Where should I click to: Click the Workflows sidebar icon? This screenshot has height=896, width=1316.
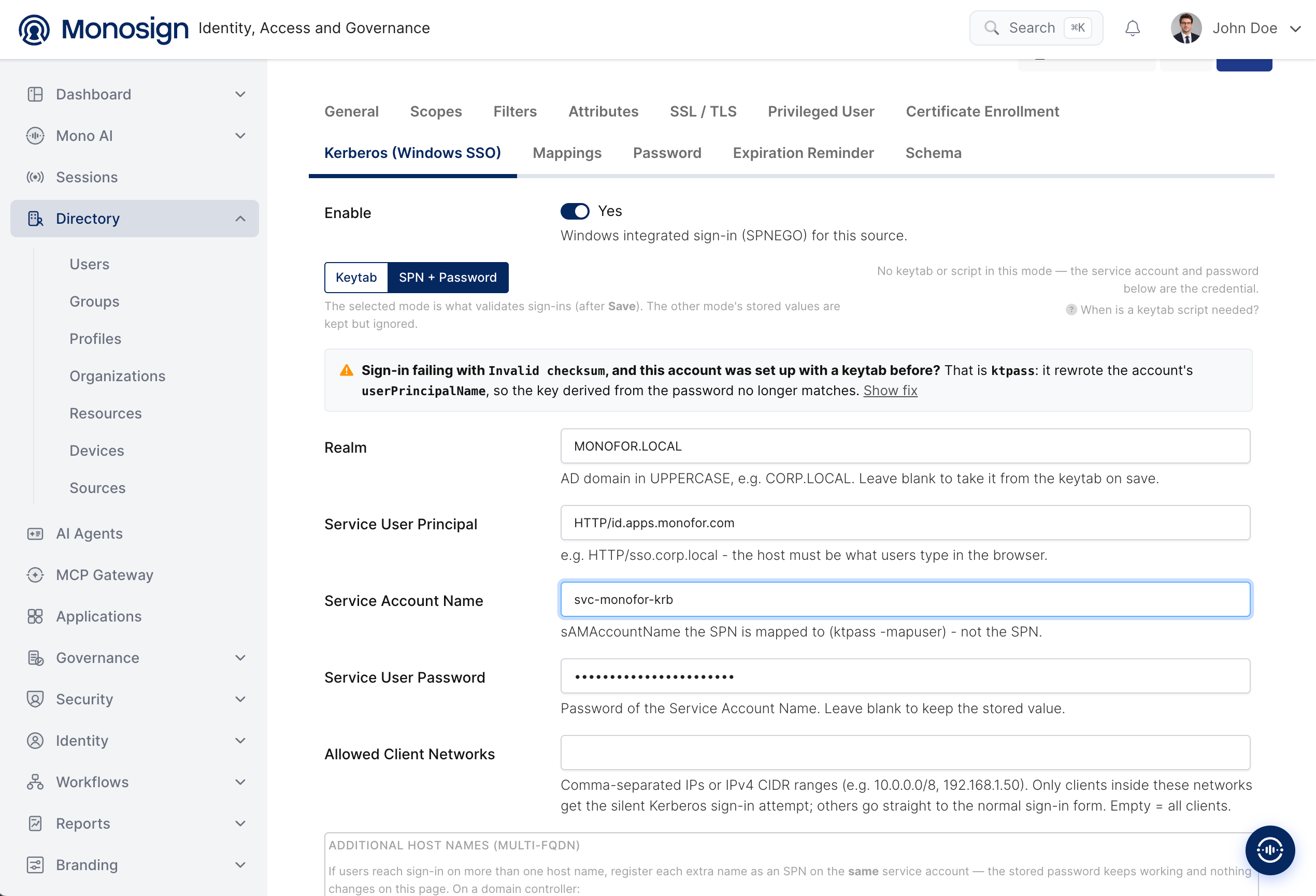point(35,782)
